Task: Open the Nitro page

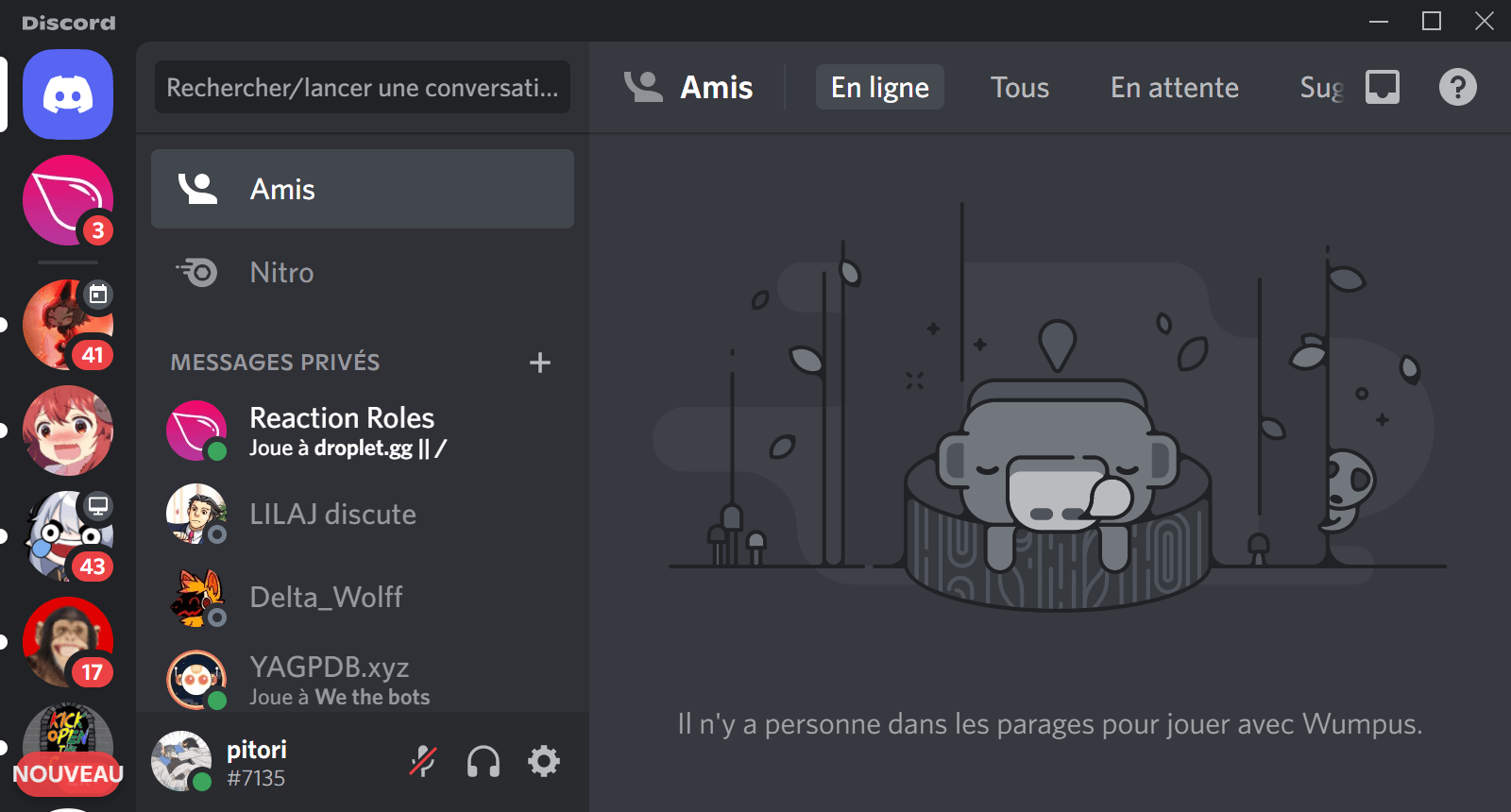Action: click(363, 272)
